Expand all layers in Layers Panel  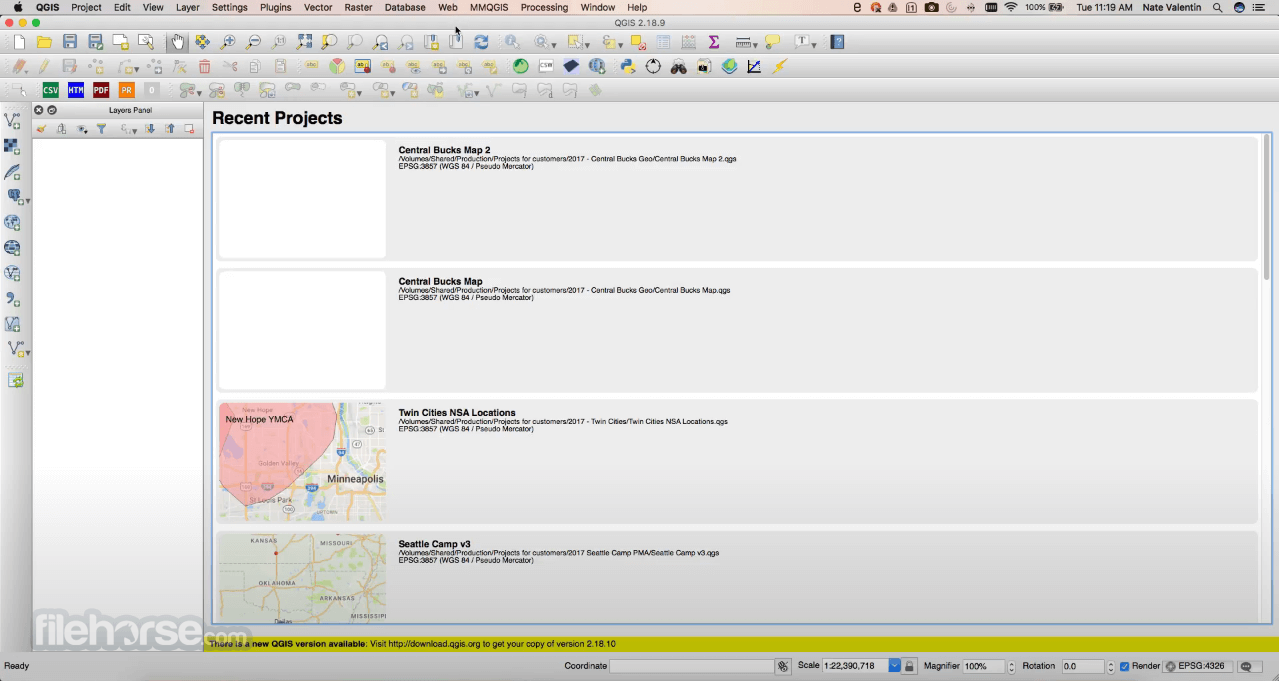pyautogui.click(x=150, y=129)
